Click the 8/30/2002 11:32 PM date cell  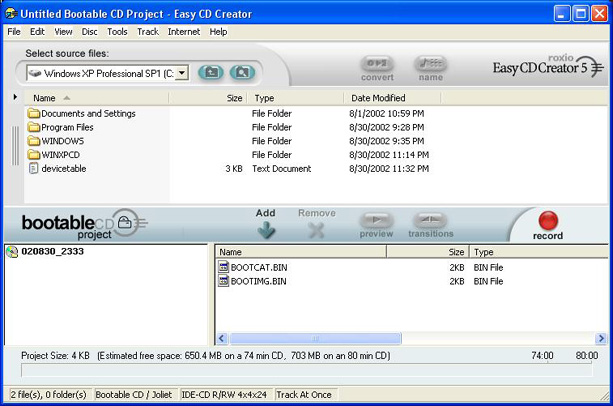click(389, 169)
